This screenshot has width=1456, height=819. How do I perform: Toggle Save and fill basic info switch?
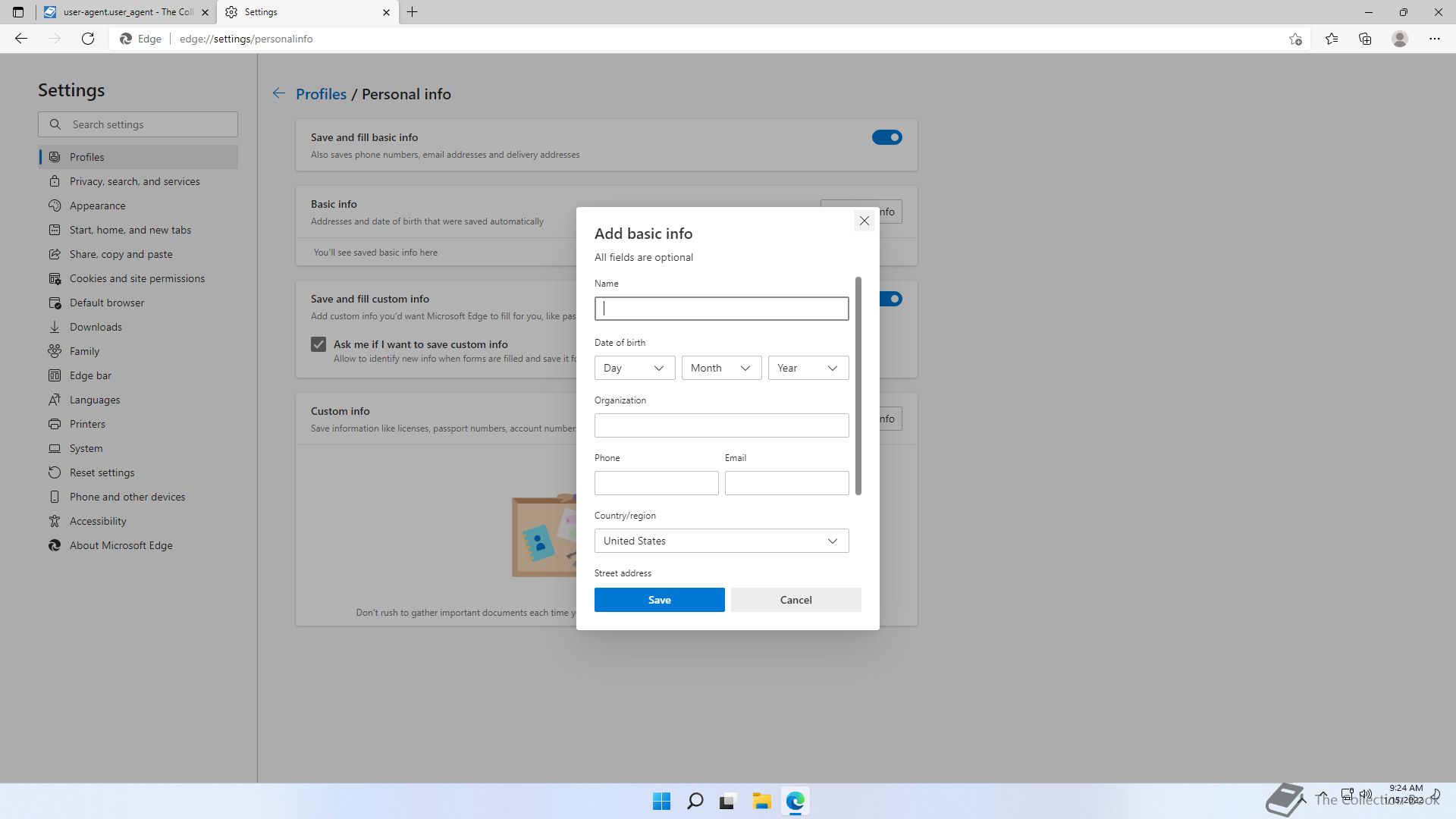(886, 137)
